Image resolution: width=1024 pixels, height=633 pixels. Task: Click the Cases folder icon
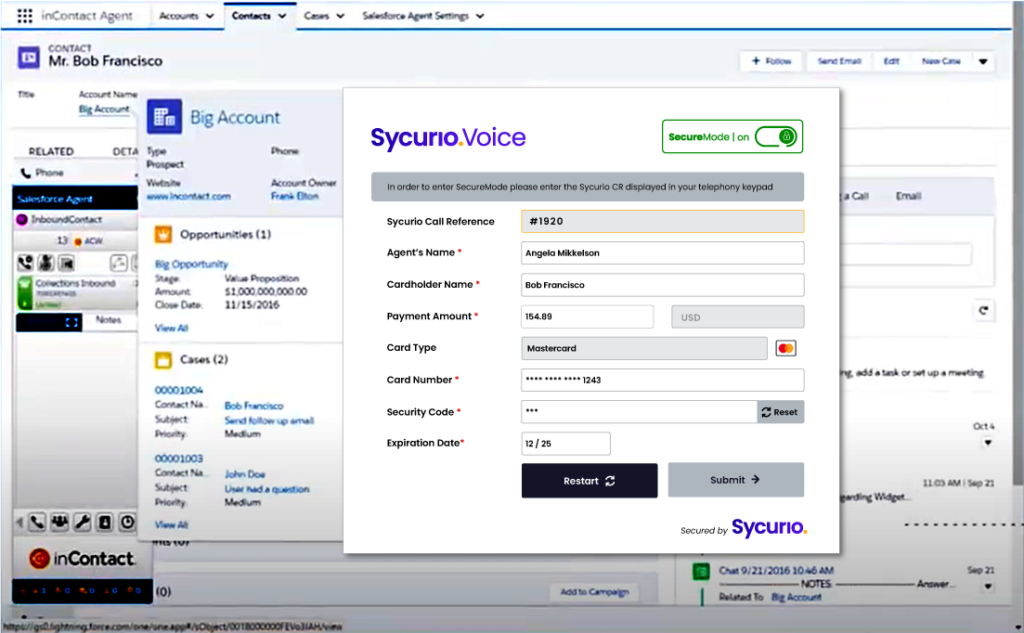[163, 359]
